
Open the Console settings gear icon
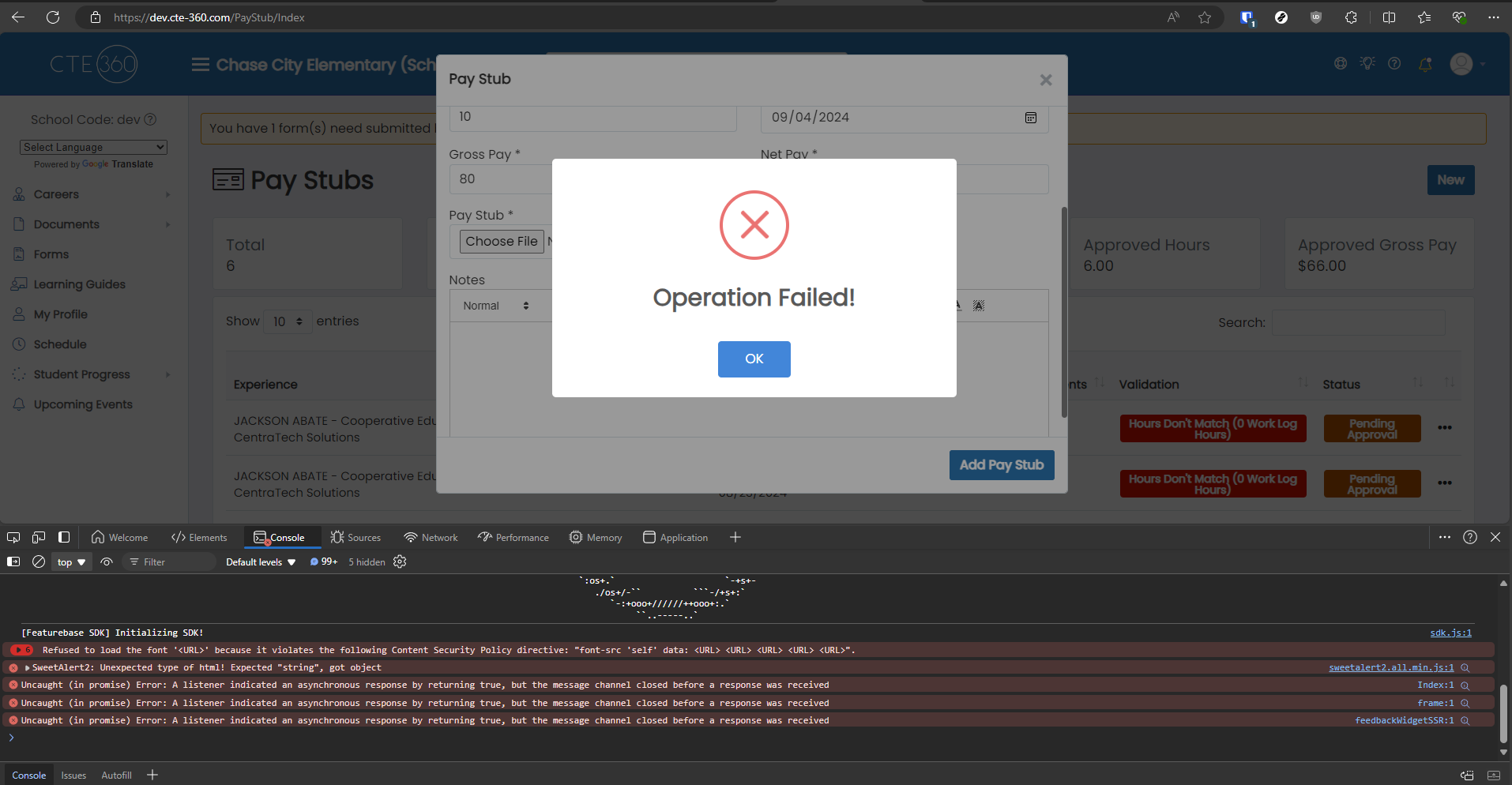(399, 562)
